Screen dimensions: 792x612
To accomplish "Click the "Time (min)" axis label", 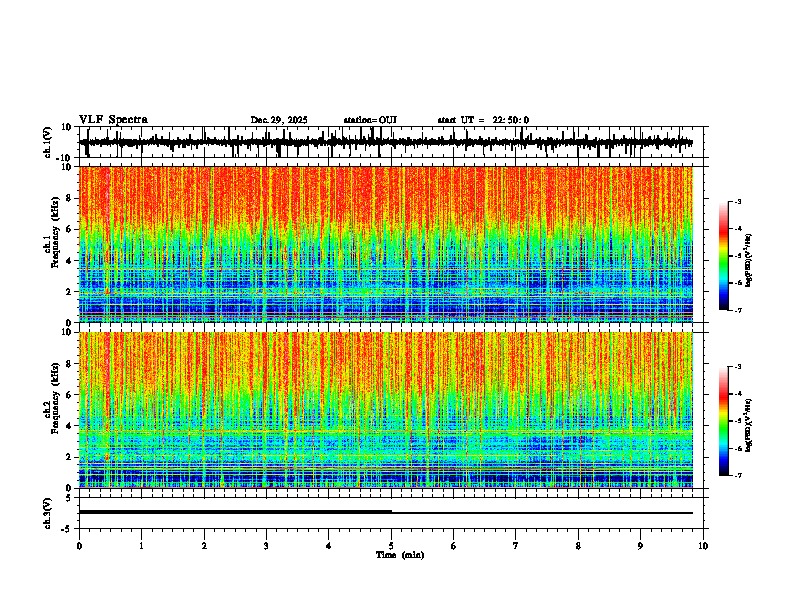I will pyautogui.click(x=400, y=555).
